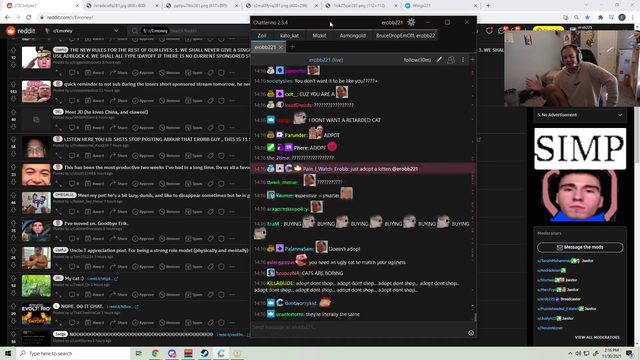Open Chrome extensions puzzle icon

pyautogui.click(x=600, y=18)
